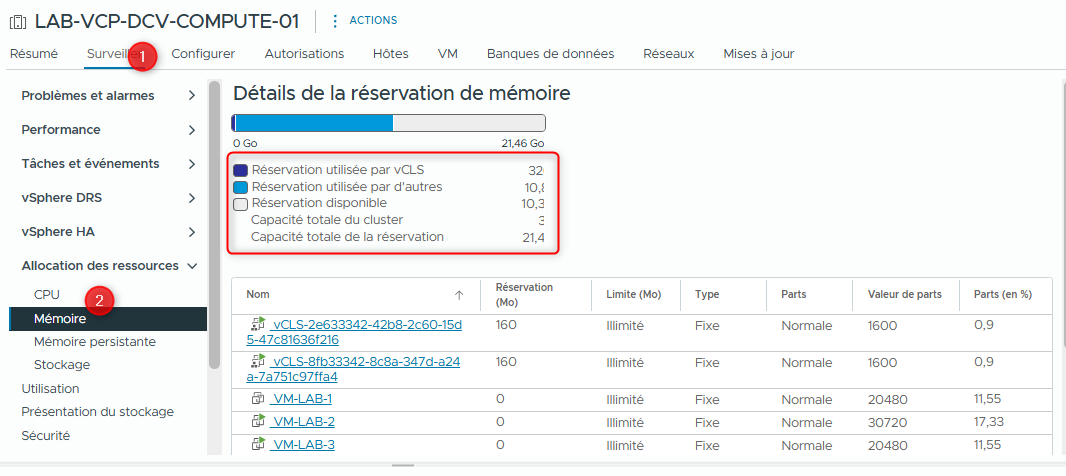Collapse Allocation des ressources chevron
The image size is (1066, 476).
pos(192,266)
